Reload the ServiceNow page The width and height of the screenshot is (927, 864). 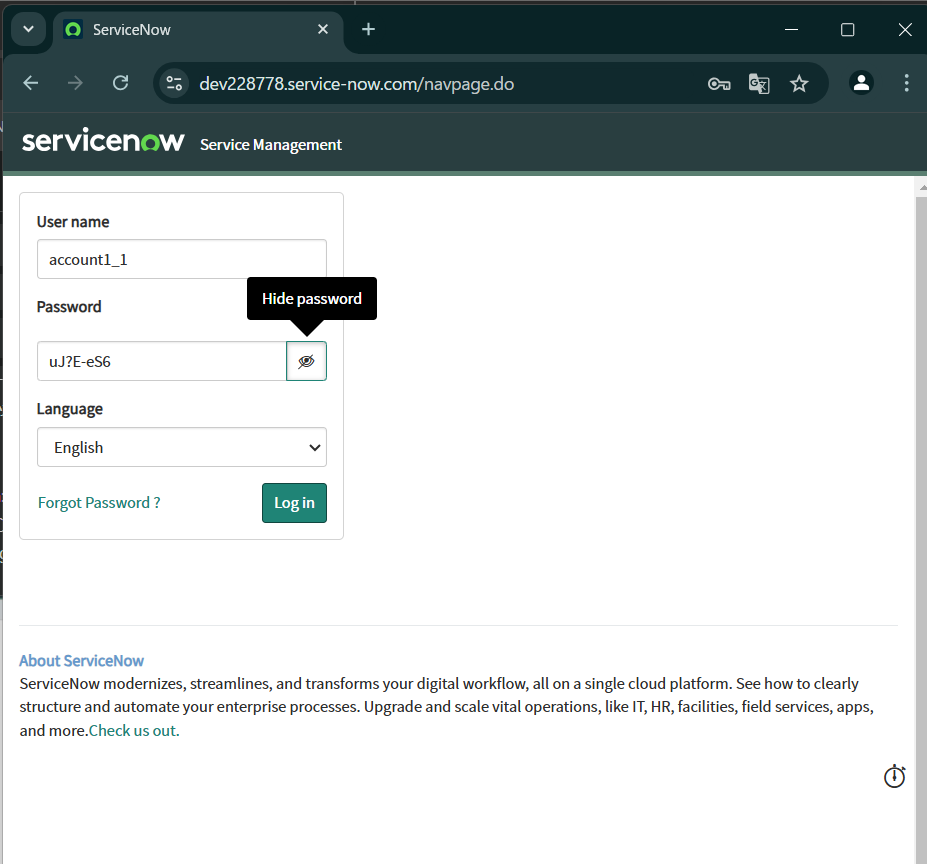tap(121, 83)
